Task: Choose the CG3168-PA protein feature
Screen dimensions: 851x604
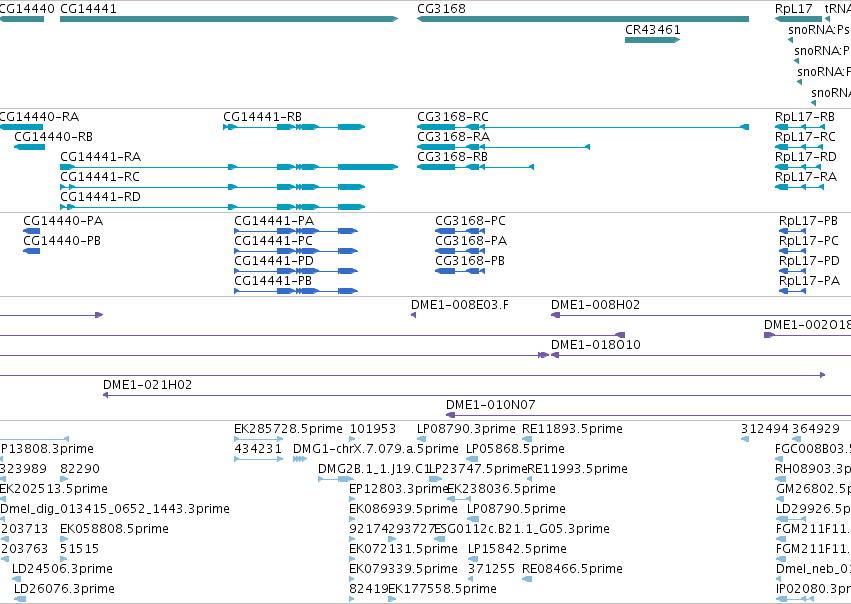Action: 460,251
